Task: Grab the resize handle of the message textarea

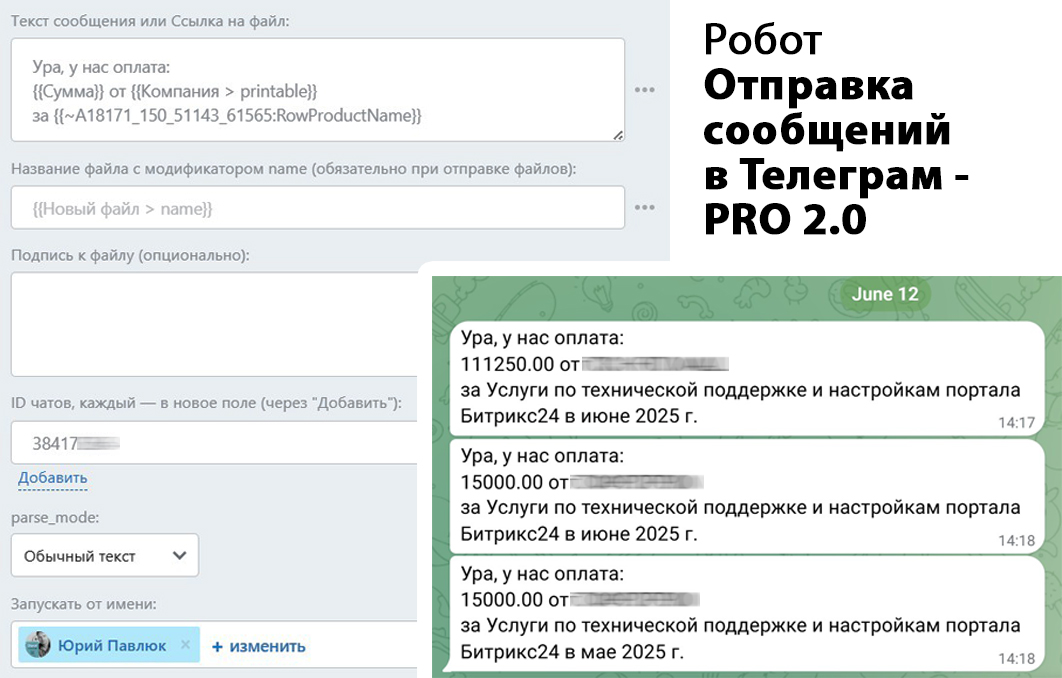Action: tap(618, 135)
